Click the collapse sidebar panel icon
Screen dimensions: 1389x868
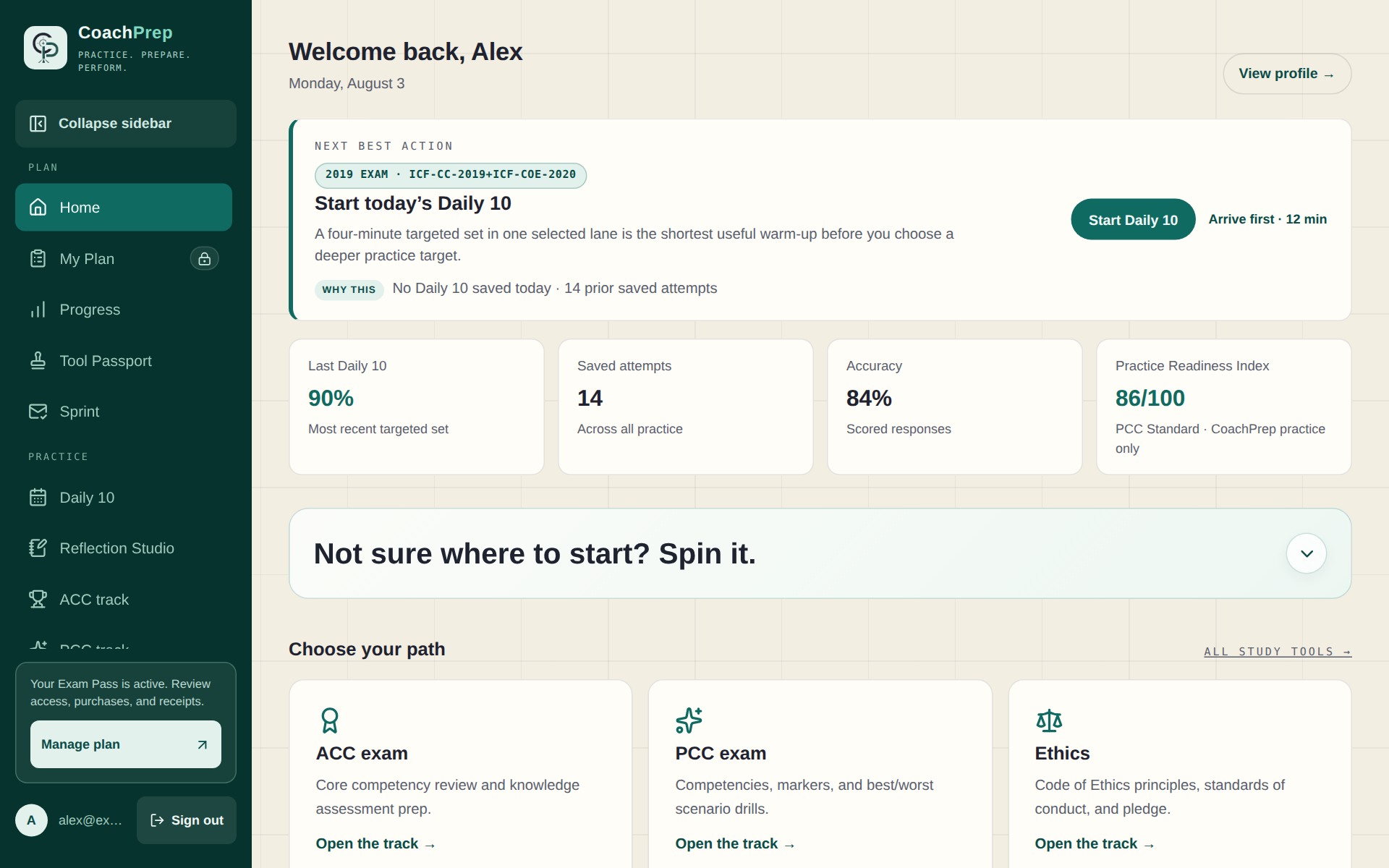(38, 124)
